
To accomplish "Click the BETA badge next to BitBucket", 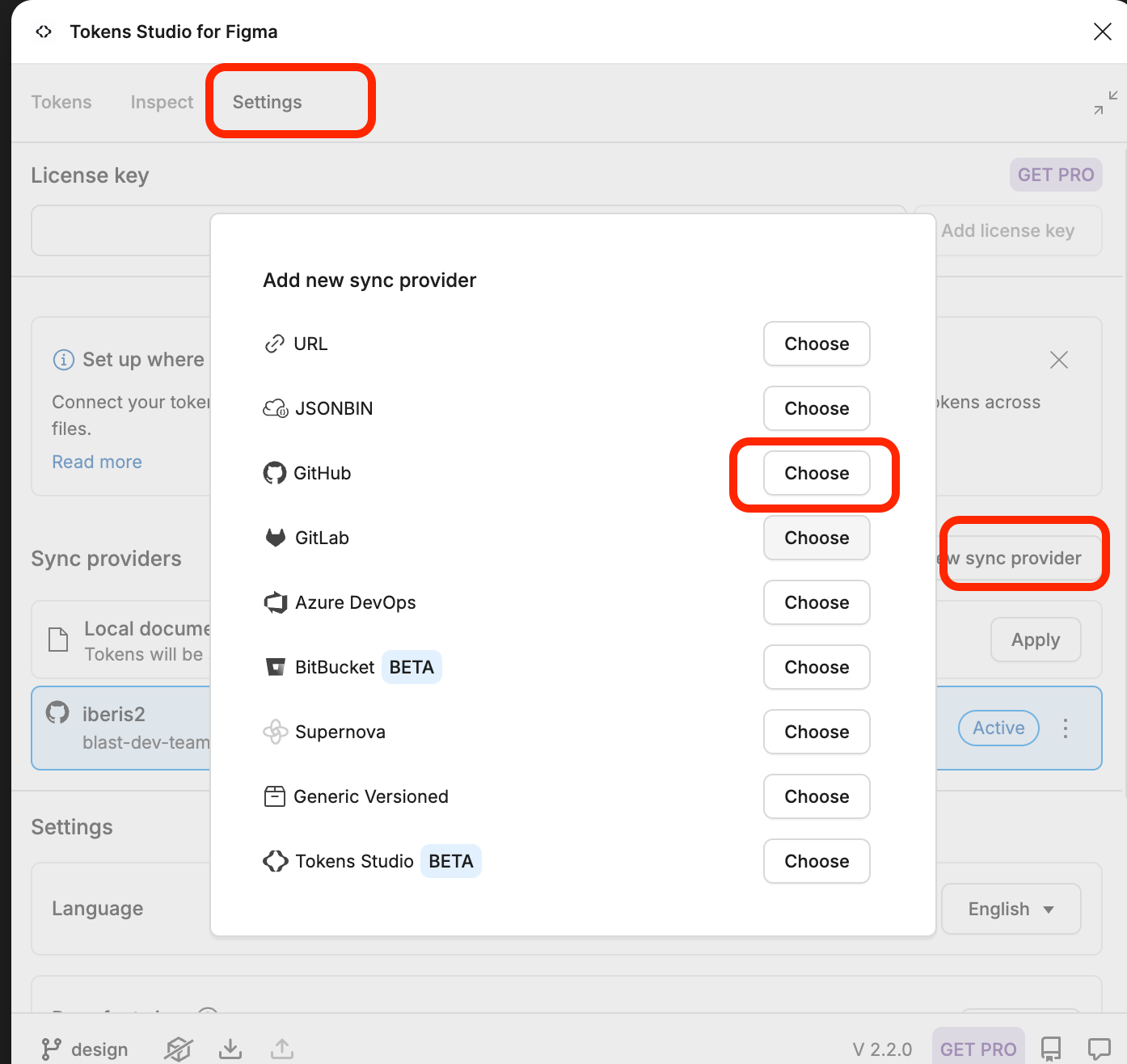I will [412, 667].
